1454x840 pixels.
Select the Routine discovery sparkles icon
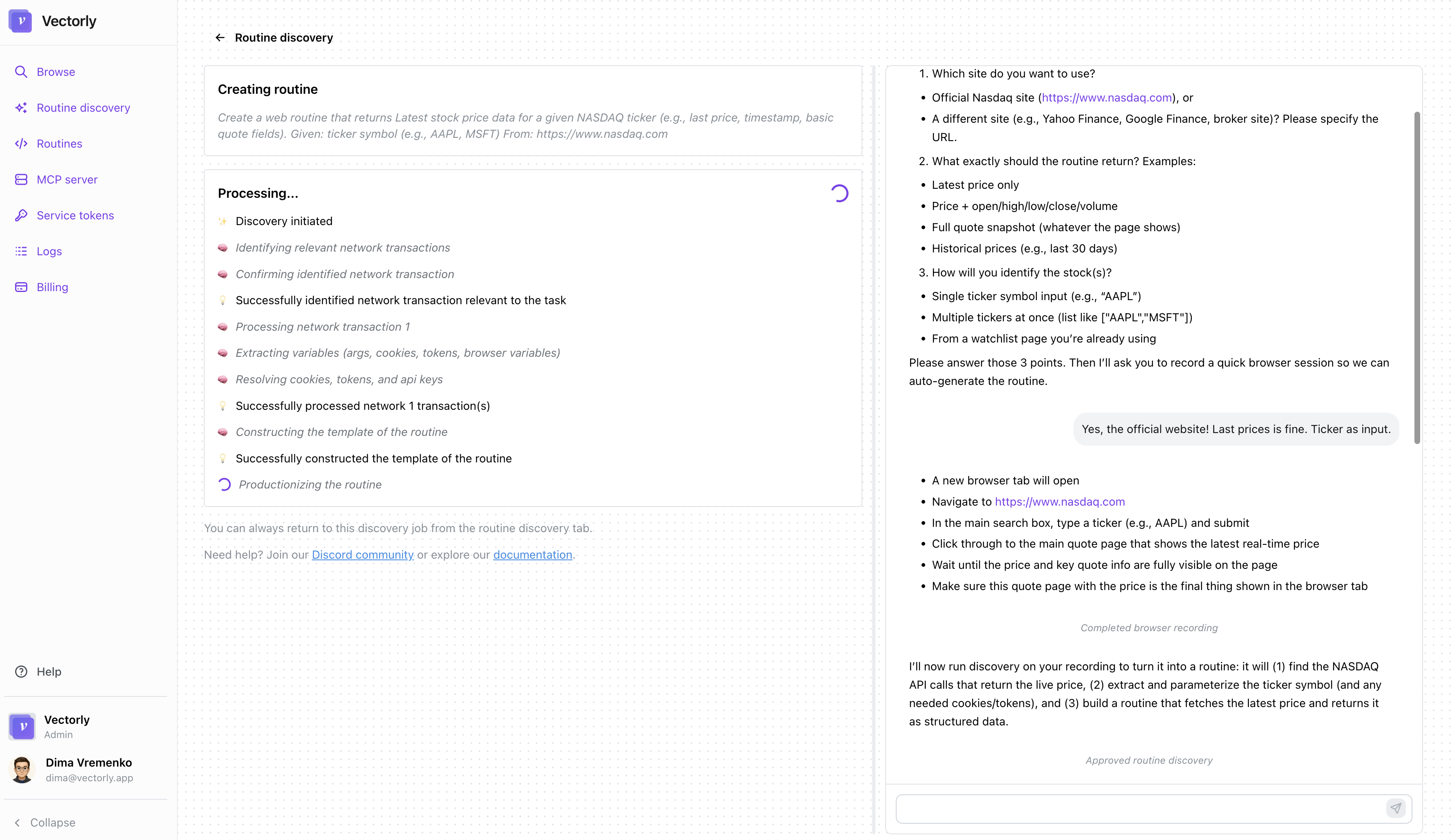point(21,108)
